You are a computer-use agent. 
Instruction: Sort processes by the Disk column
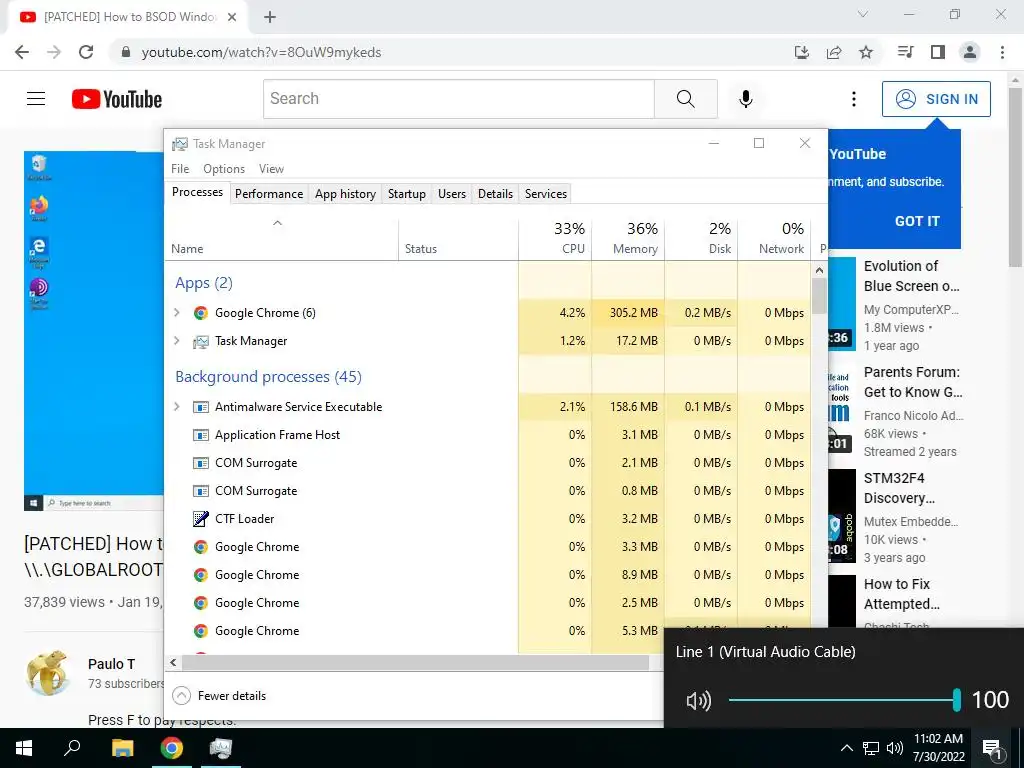[x=701, y=238]
